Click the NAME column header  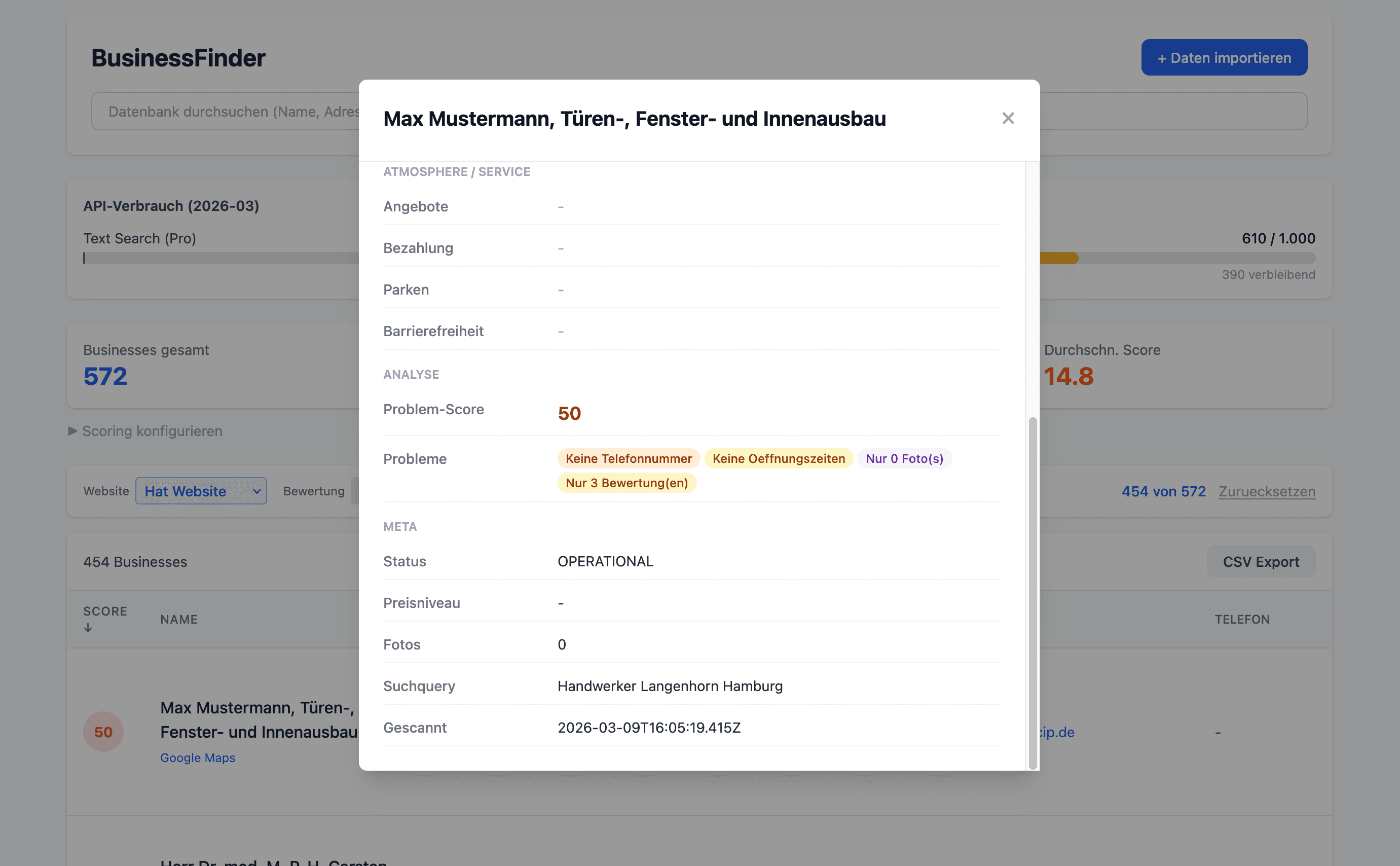tap(179, 619)
